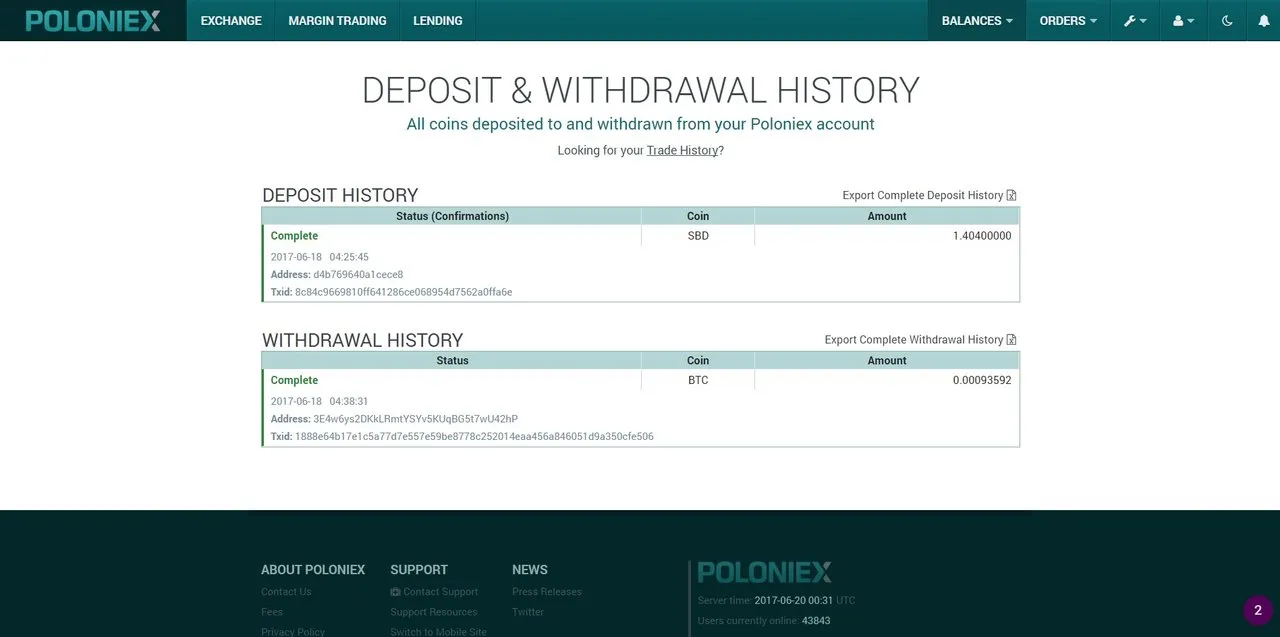Open Contact Support footer link
1280x637 pixels.
tap(434, 592)
